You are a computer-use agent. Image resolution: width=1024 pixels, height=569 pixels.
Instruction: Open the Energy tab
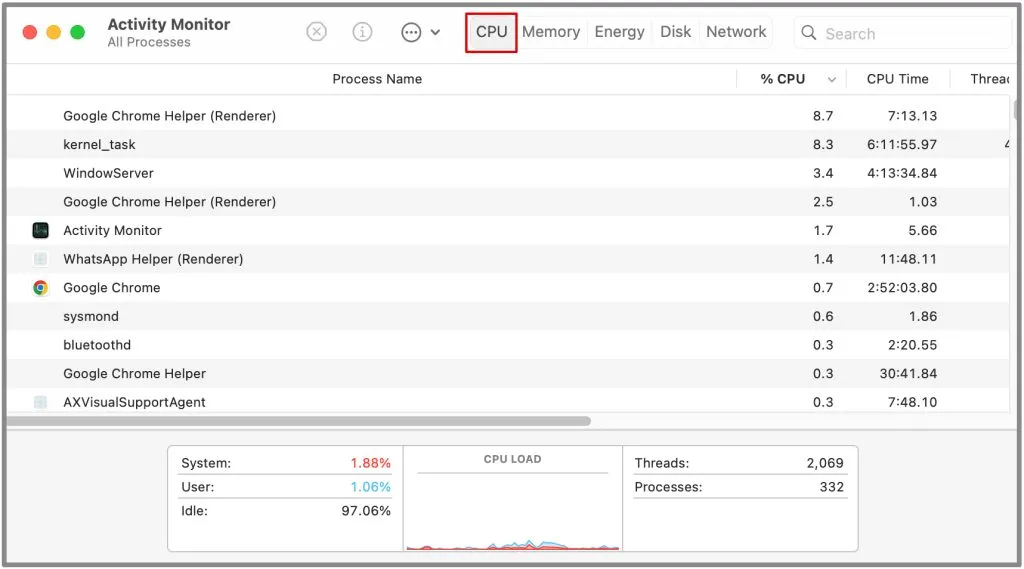coord(619,31)
